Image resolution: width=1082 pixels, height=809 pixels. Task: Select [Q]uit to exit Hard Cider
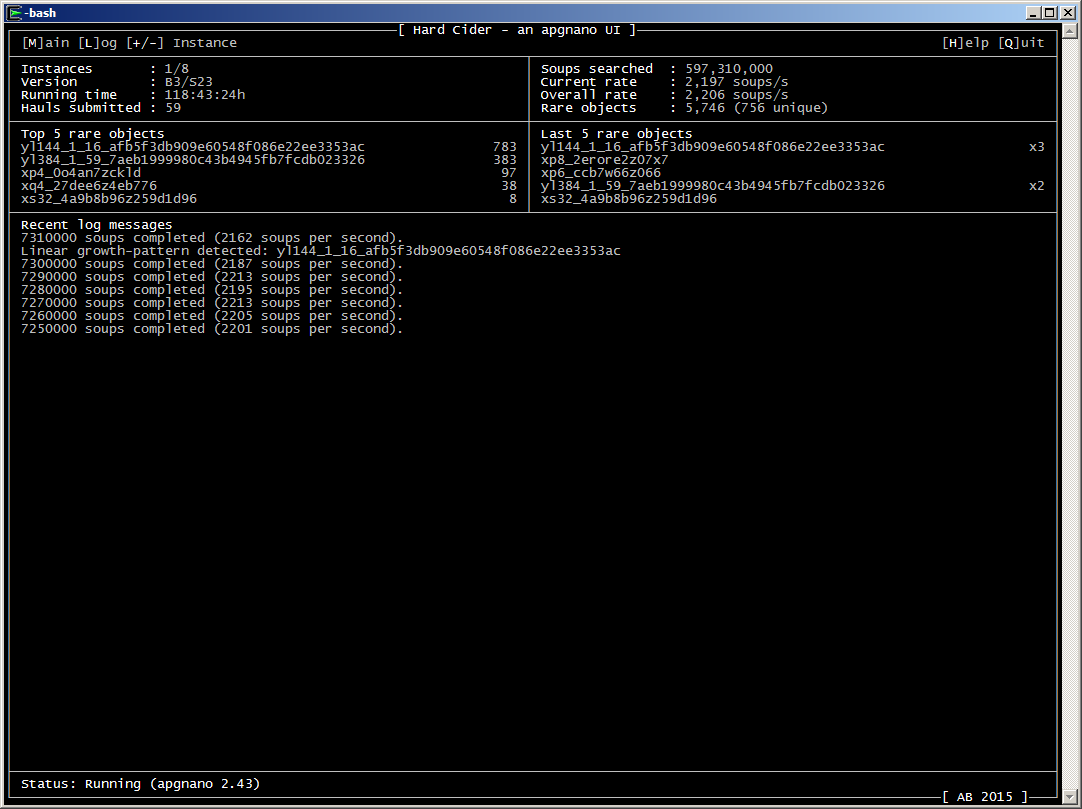point(1021,43)
